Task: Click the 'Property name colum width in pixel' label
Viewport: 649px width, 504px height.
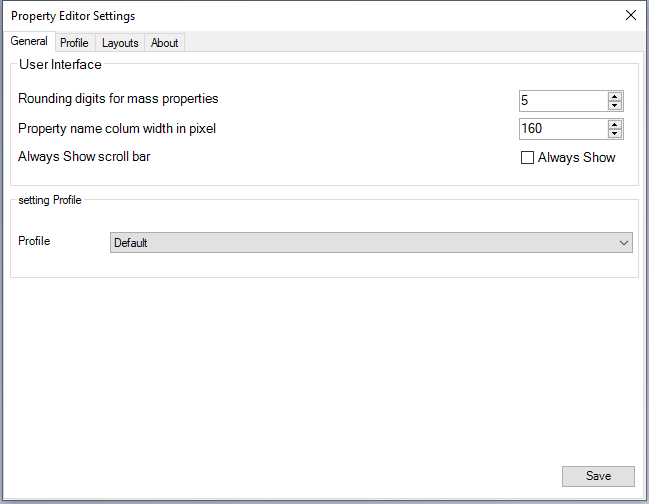Action: (x=117, y=129)
